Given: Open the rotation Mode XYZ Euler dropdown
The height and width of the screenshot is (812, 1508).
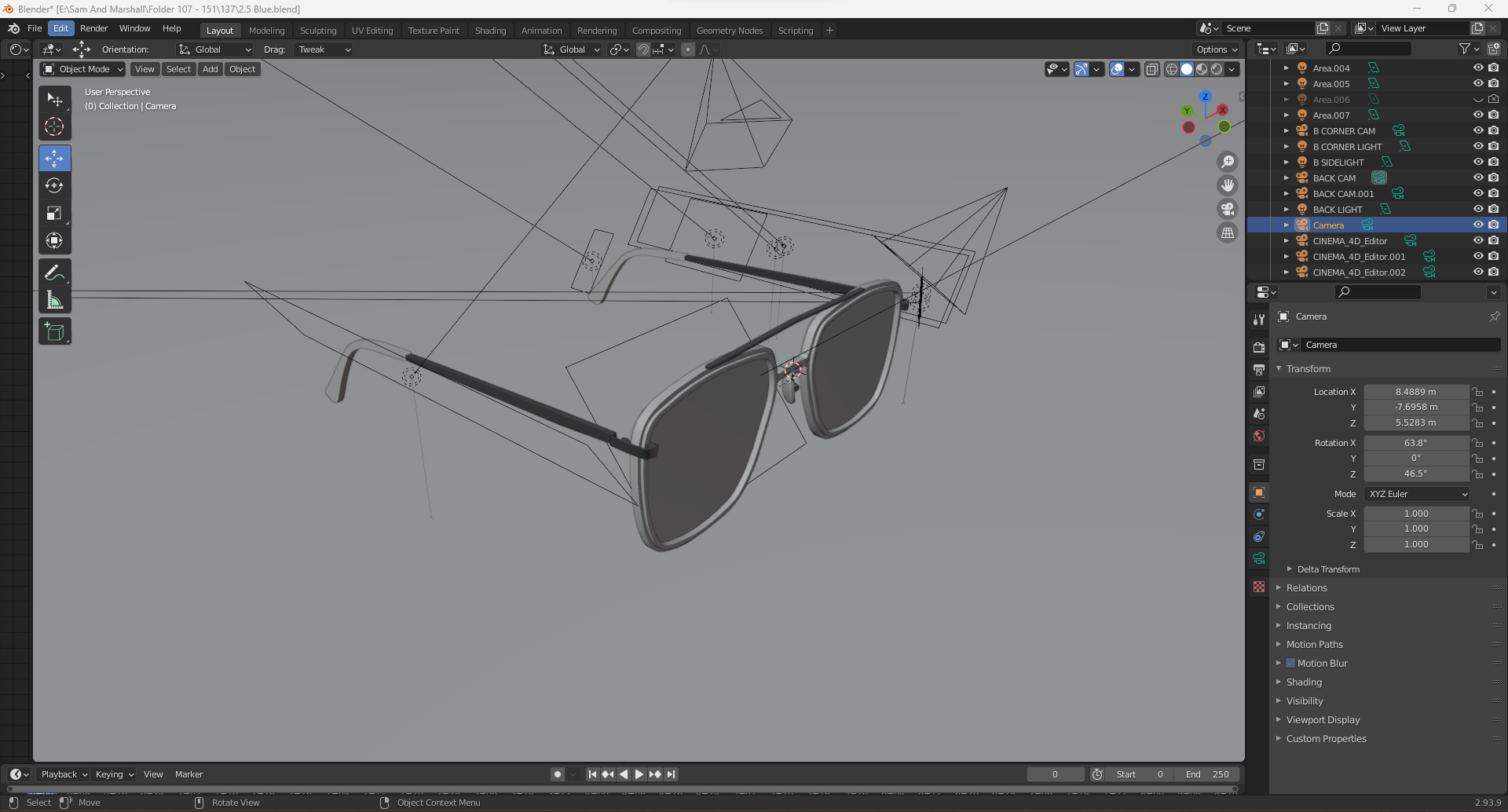Looking at the screenshot, I should click(x=1417, y=494).
